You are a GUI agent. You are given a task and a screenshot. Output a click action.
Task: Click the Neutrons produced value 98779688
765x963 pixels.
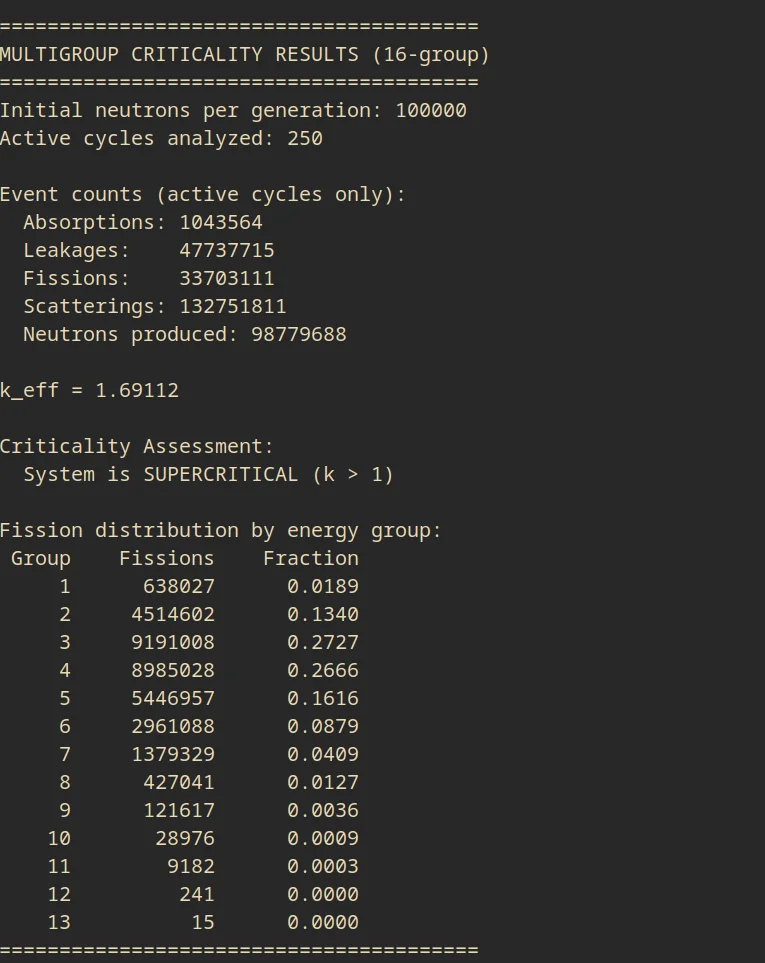(x=299, y=334)
